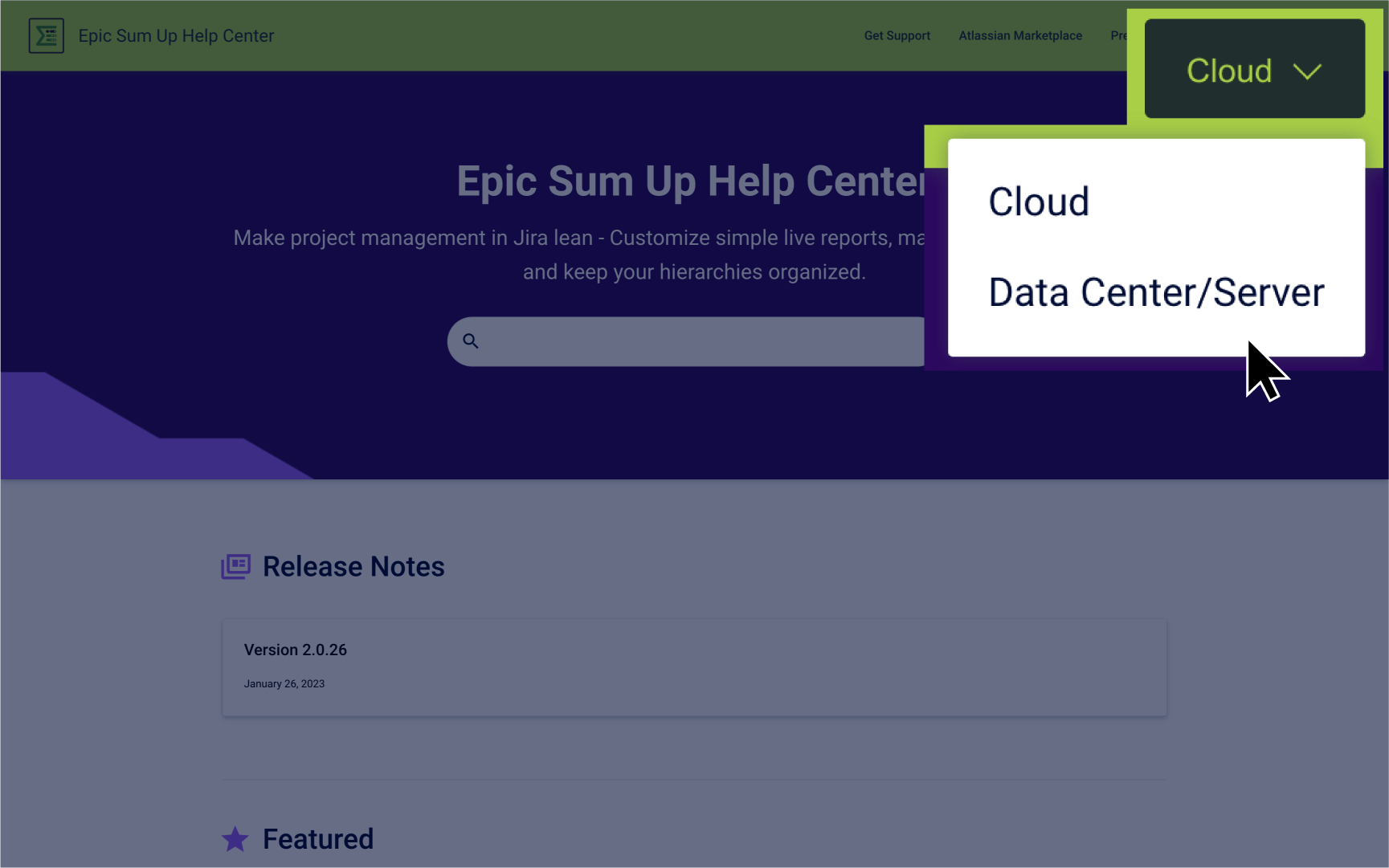1389x868 pixels.
Task: Open the Version 2.0.26 release note
Action: point(296,650)
